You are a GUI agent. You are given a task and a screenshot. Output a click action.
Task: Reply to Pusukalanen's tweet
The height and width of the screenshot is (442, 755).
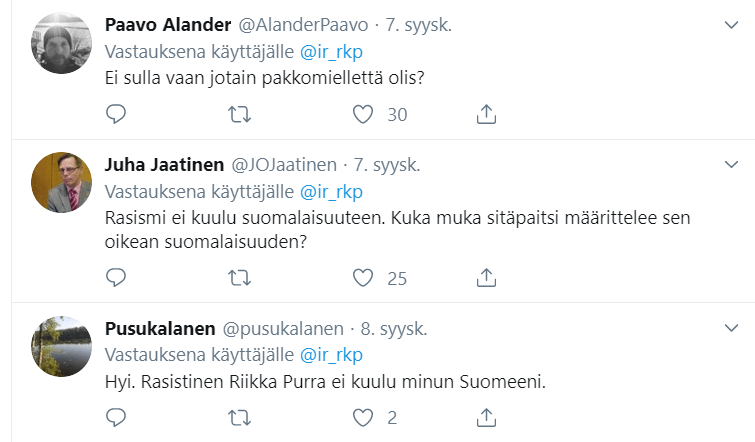(x=117, y=416)
